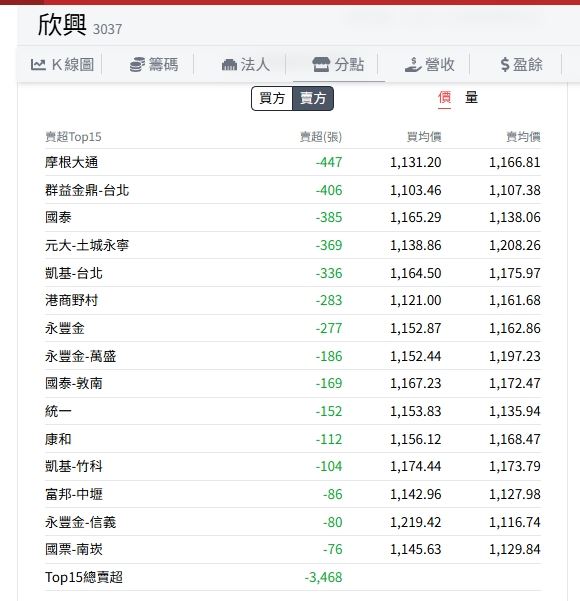The width and height of the screenshot is (580, 601).
Task: Click the stock name 欣興
Action: (62, 25)
